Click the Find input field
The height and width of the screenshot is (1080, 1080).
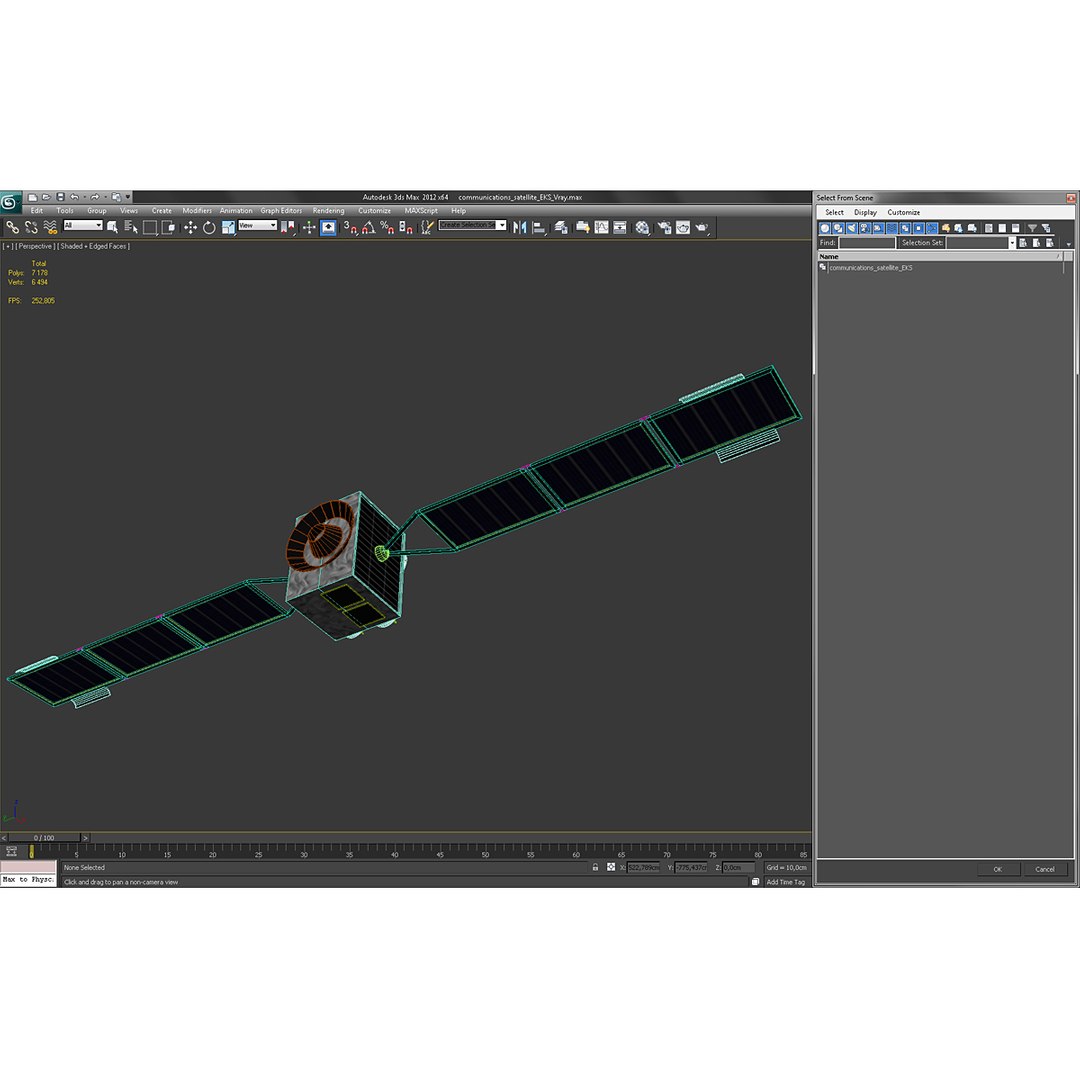coord(866,242)
